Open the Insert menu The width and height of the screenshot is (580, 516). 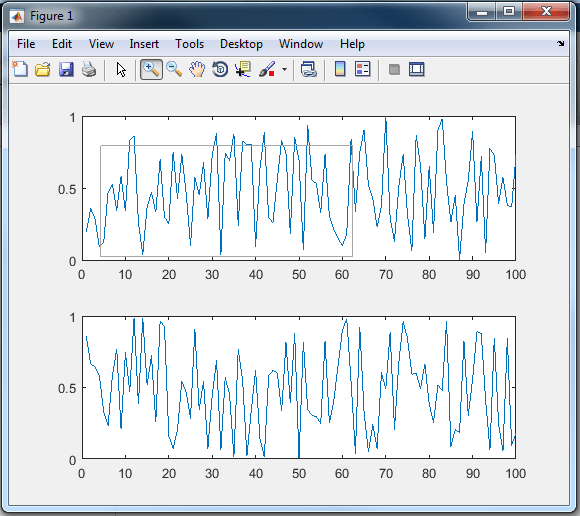pos(144,44)
